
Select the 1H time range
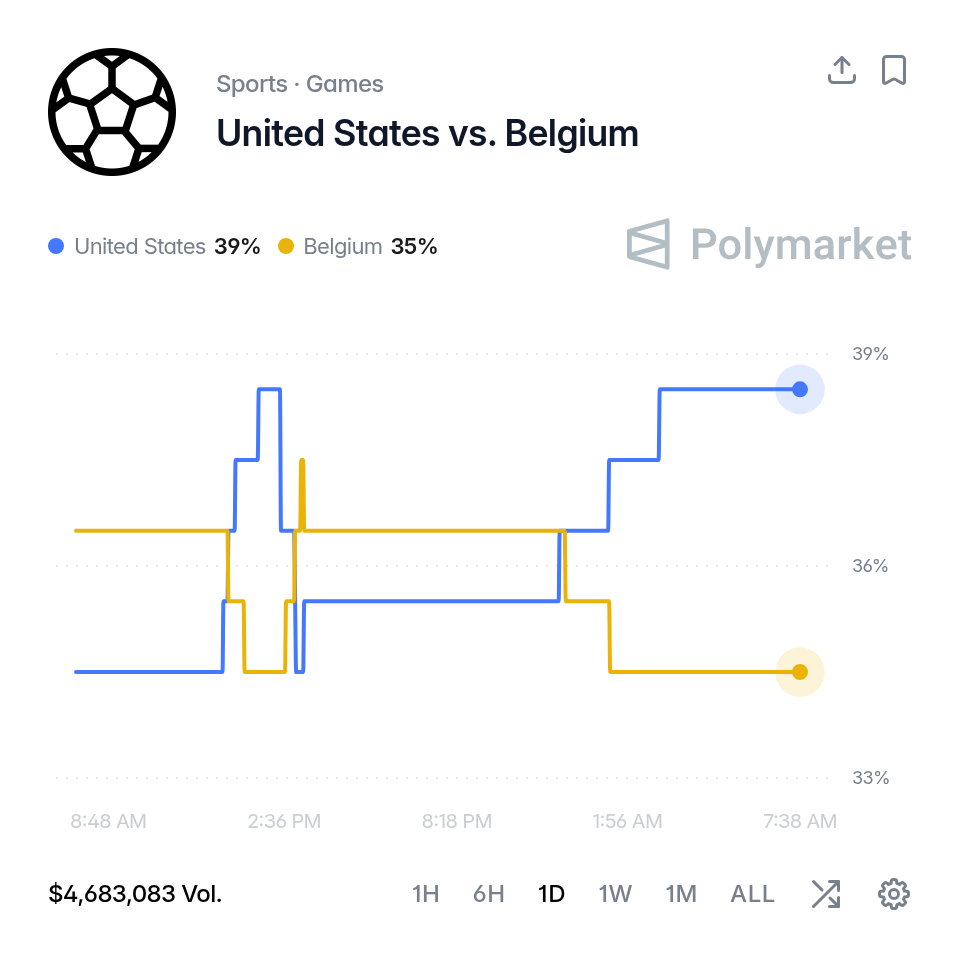coord(426,894)
